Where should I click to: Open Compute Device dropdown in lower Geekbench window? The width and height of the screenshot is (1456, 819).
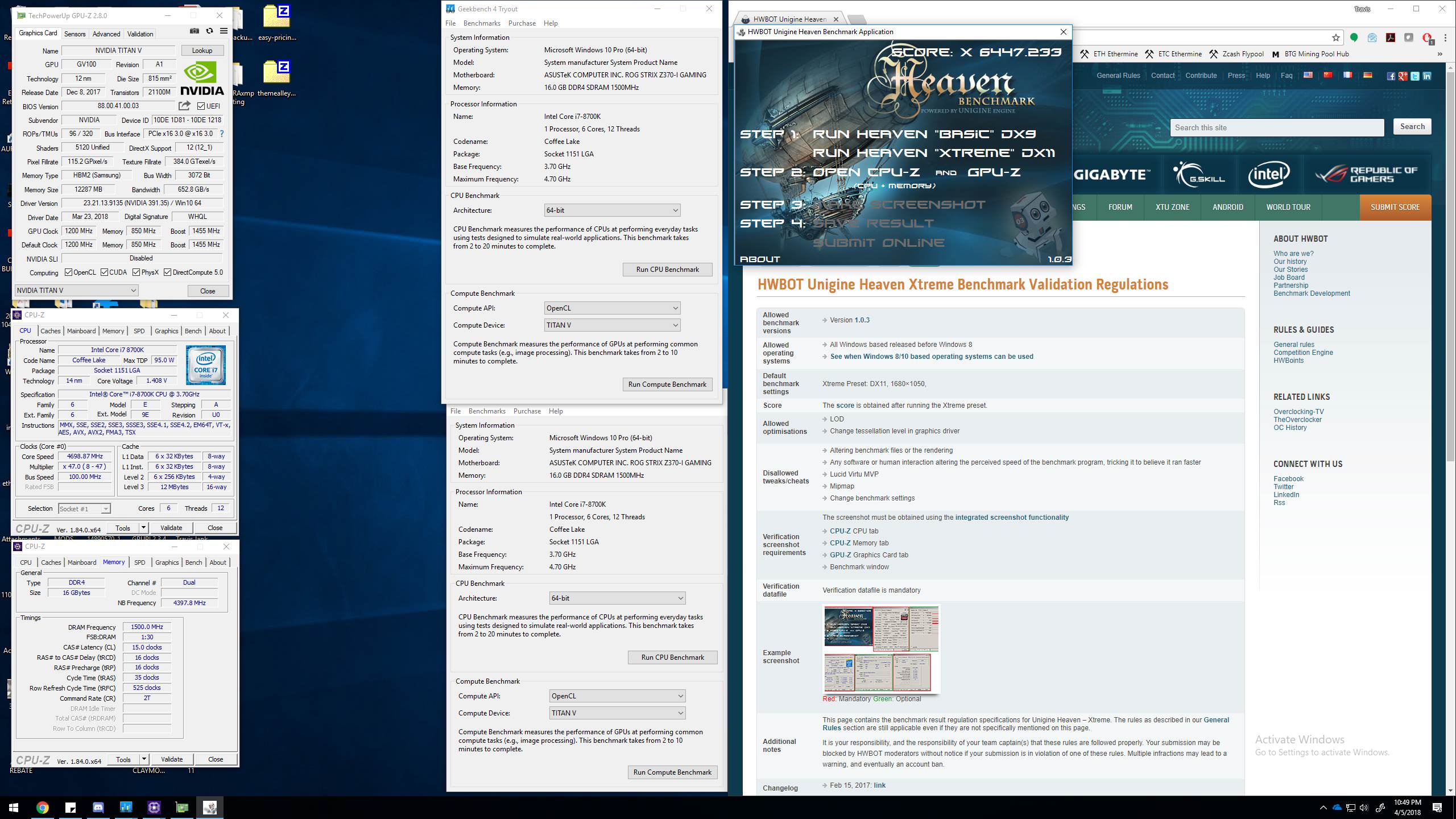(617, 713)
